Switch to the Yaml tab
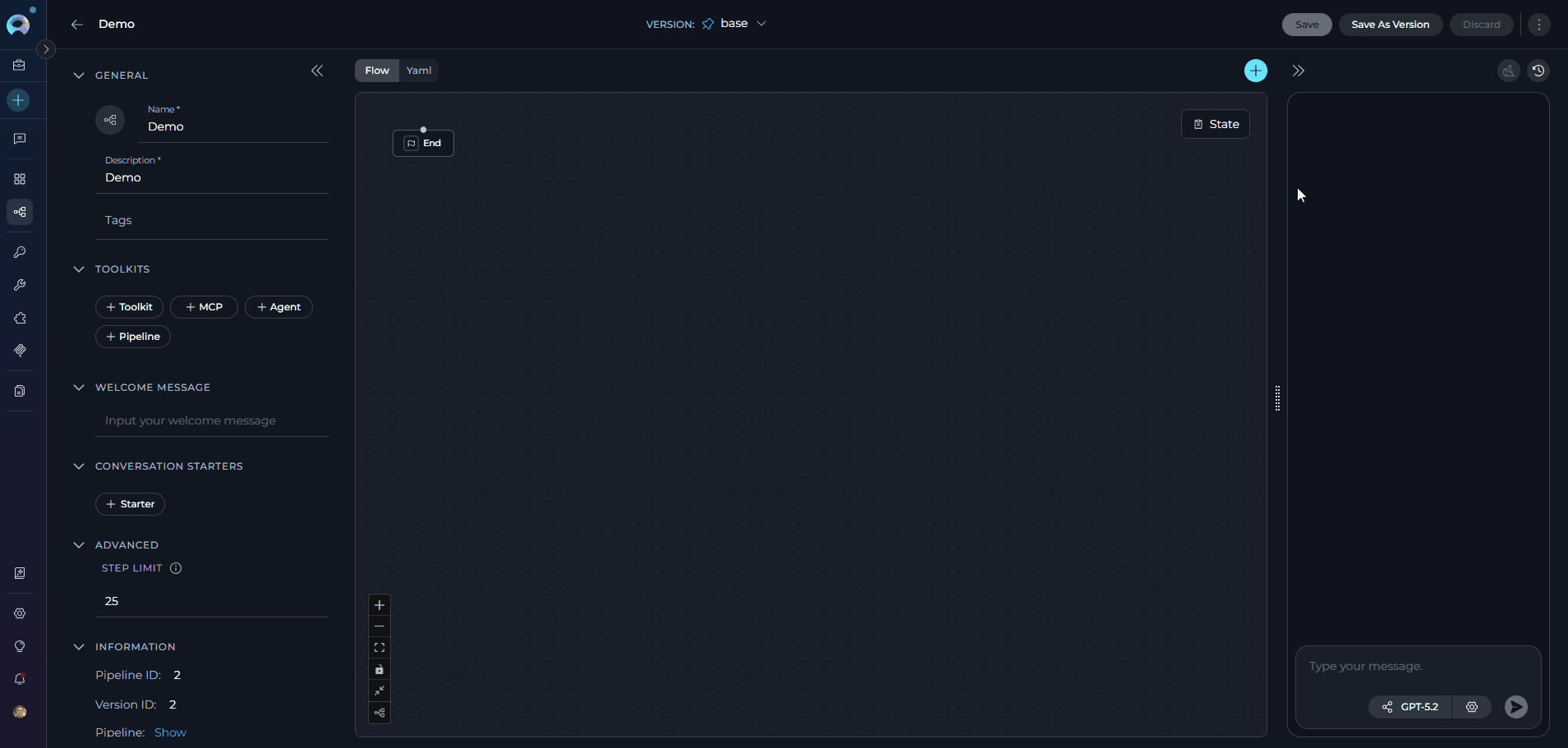1568x748 pixels. pos(418,71)
